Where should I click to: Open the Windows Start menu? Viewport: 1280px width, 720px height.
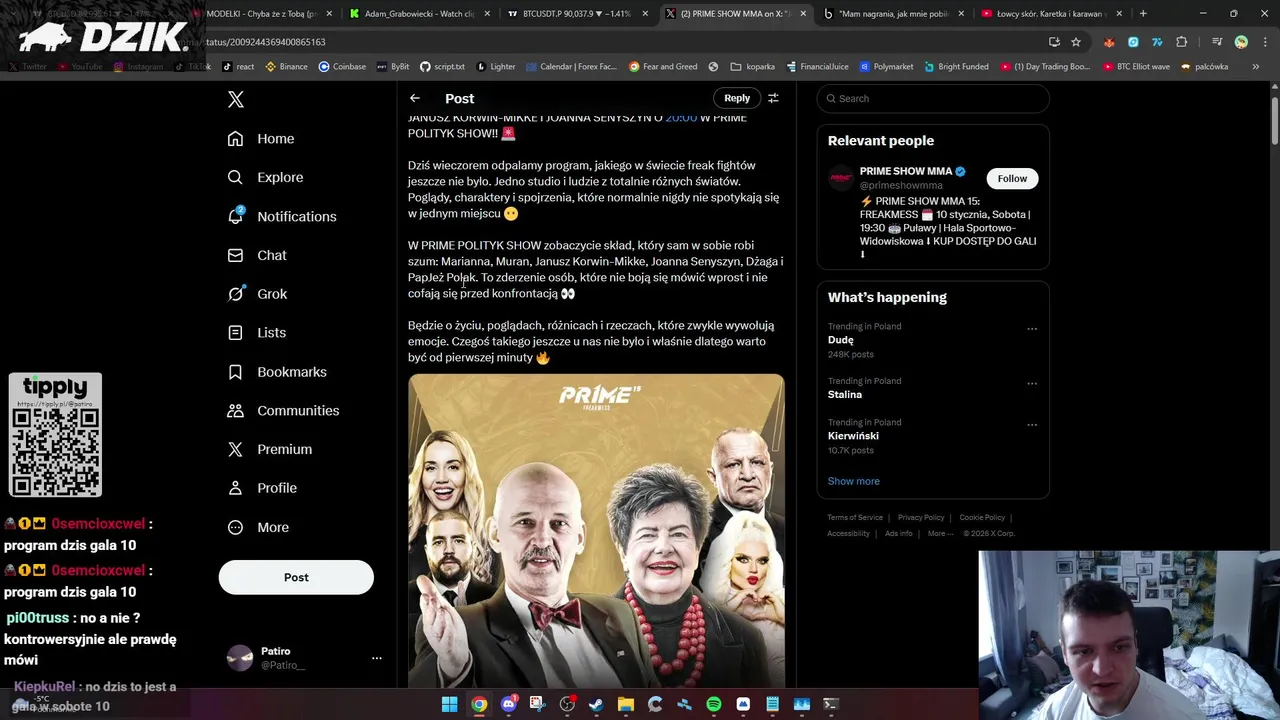[450, 704]
